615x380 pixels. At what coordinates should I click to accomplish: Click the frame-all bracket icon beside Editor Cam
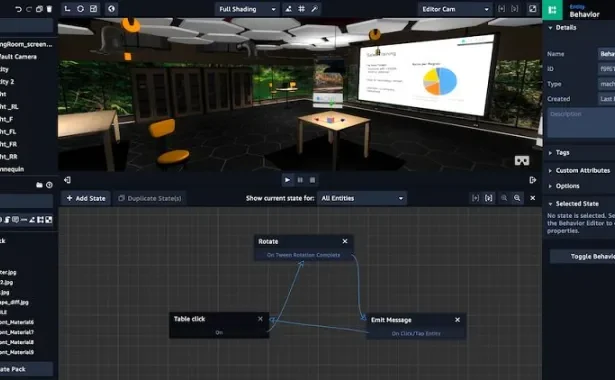pyautogui.click(x=501, y=9)
